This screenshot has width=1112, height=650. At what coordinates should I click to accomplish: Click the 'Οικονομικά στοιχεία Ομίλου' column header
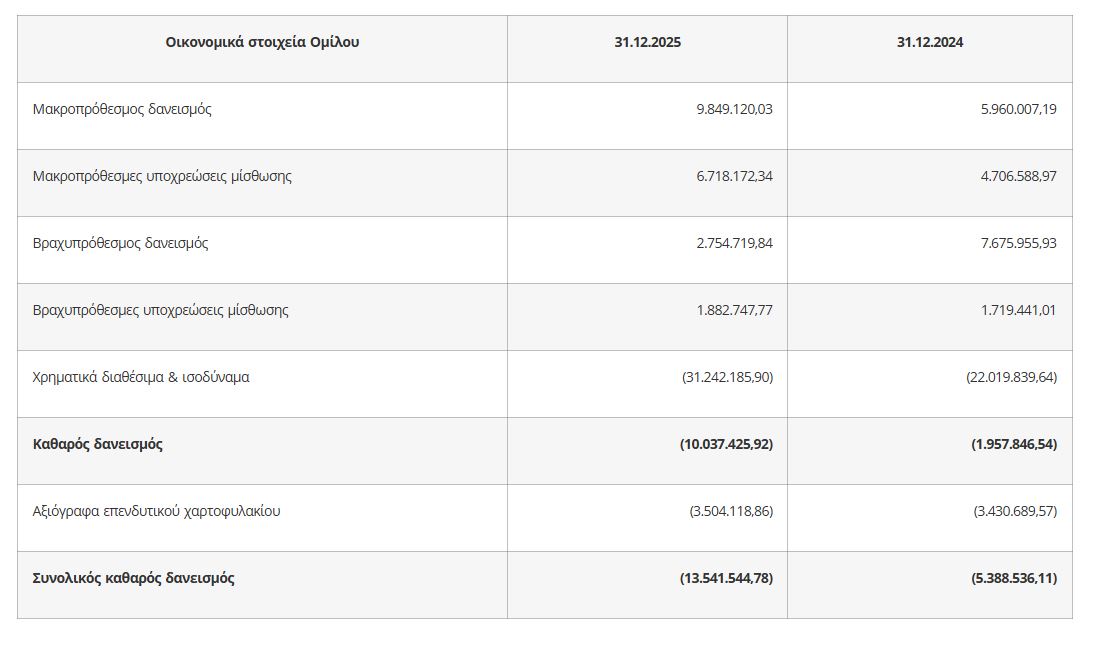click(x=262, y=43)
